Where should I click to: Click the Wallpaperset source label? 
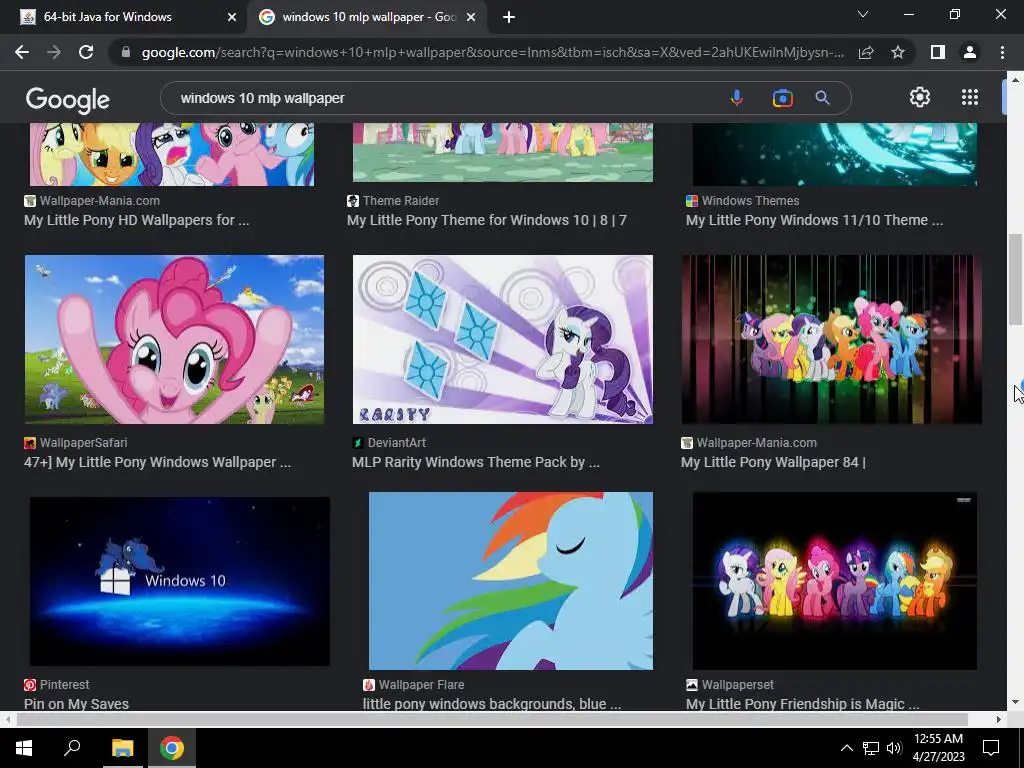click(737, 684)
